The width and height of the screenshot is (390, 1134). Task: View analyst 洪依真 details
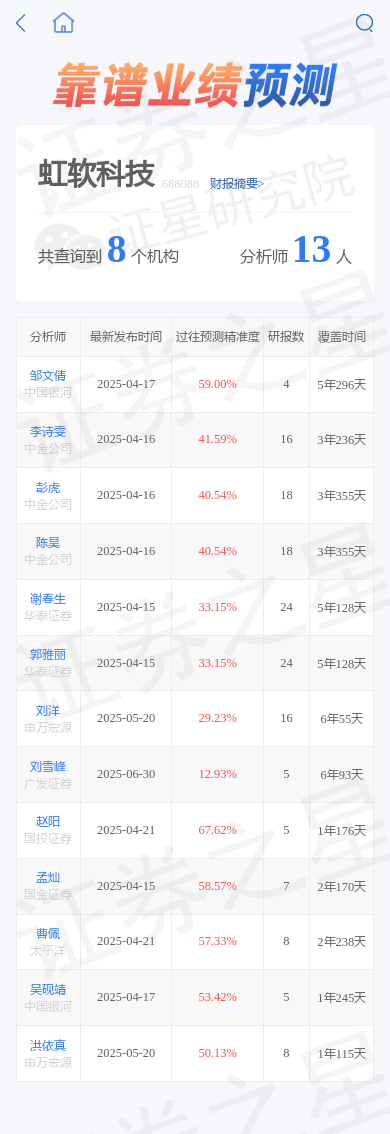point(48,1045)
